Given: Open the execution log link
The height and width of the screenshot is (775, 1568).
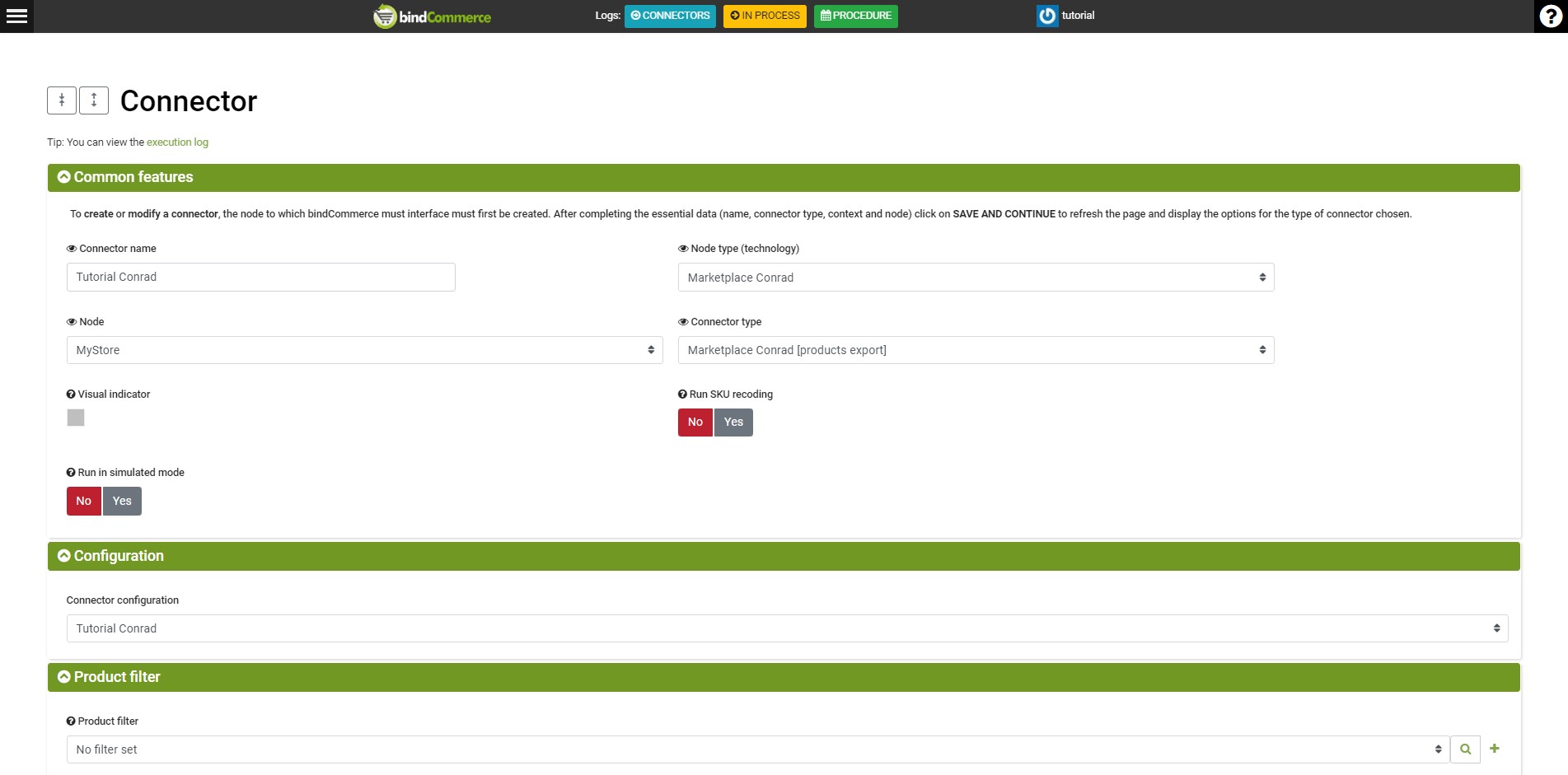Looking at the screenshot, I should 177,142.
